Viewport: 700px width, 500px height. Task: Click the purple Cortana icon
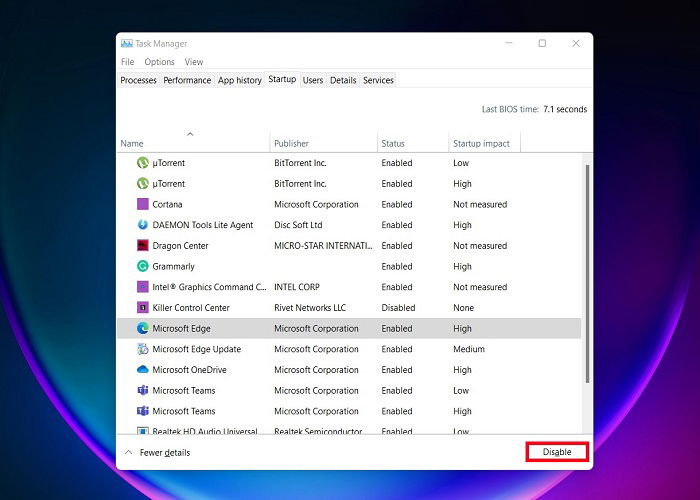142,204
